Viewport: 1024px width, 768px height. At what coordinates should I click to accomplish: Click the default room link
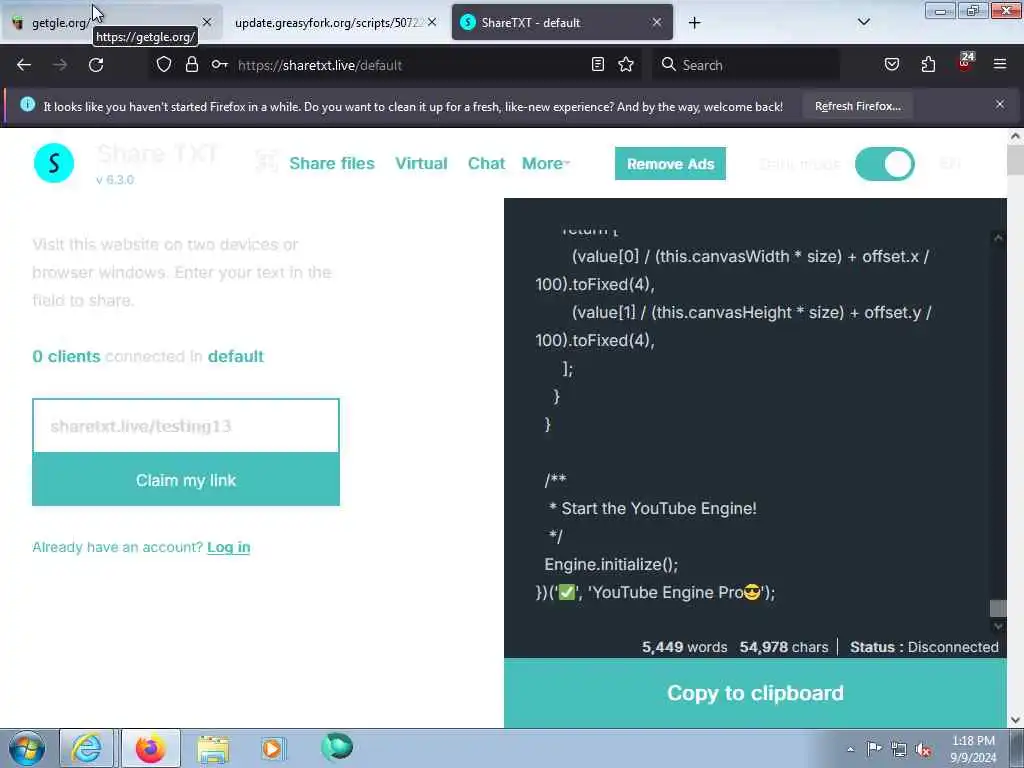(x=236, y=357)
